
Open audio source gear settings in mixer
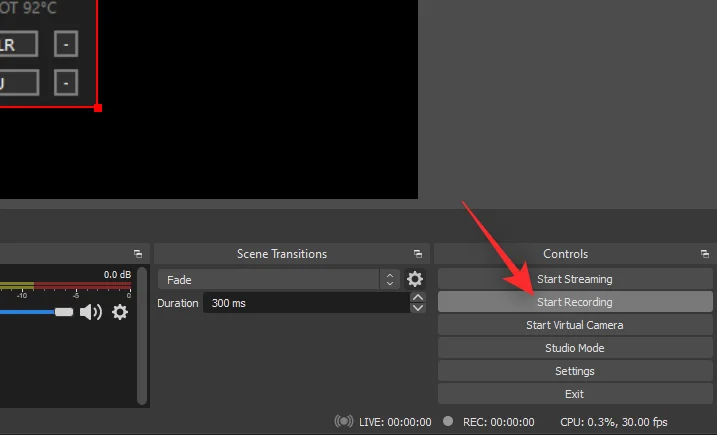click(120, 312)
